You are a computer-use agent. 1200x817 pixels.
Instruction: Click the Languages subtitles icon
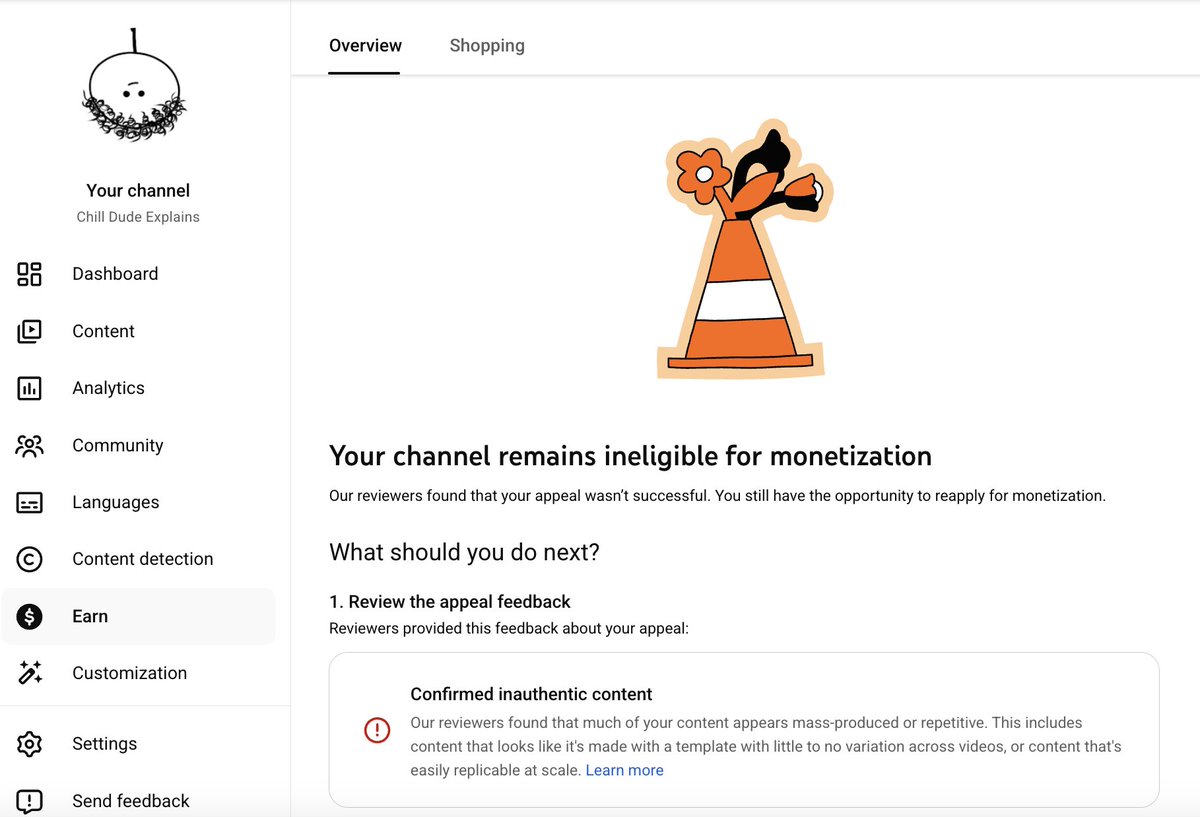click(x=29, y=503)
